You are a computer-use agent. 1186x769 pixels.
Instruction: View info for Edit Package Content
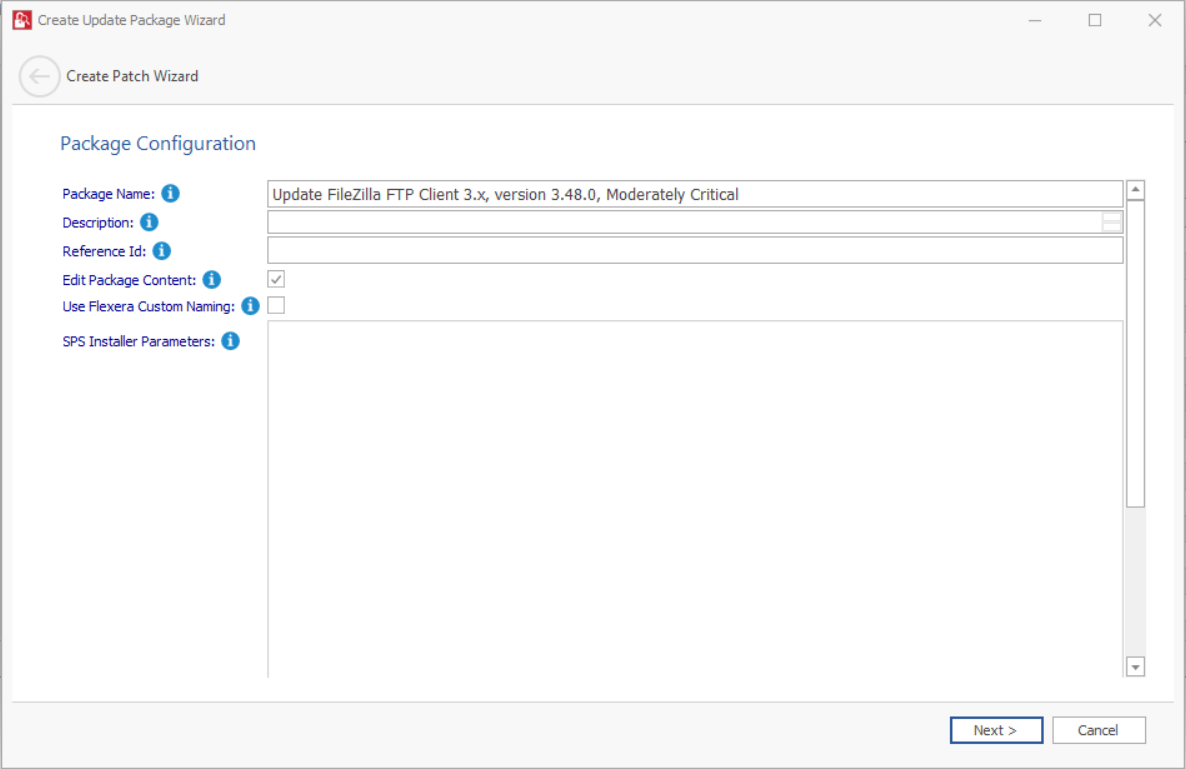[x=212, y=280]
